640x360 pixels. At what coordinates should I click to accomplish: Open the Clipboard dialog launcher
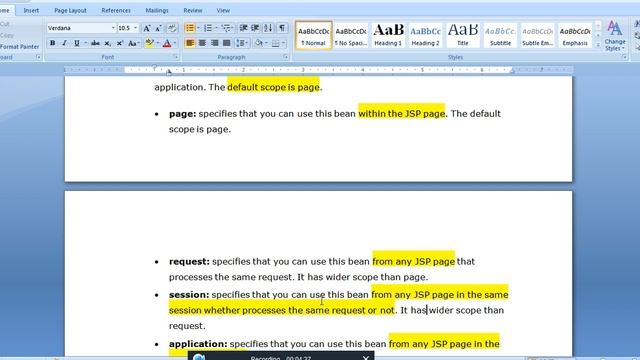(38, 57)
